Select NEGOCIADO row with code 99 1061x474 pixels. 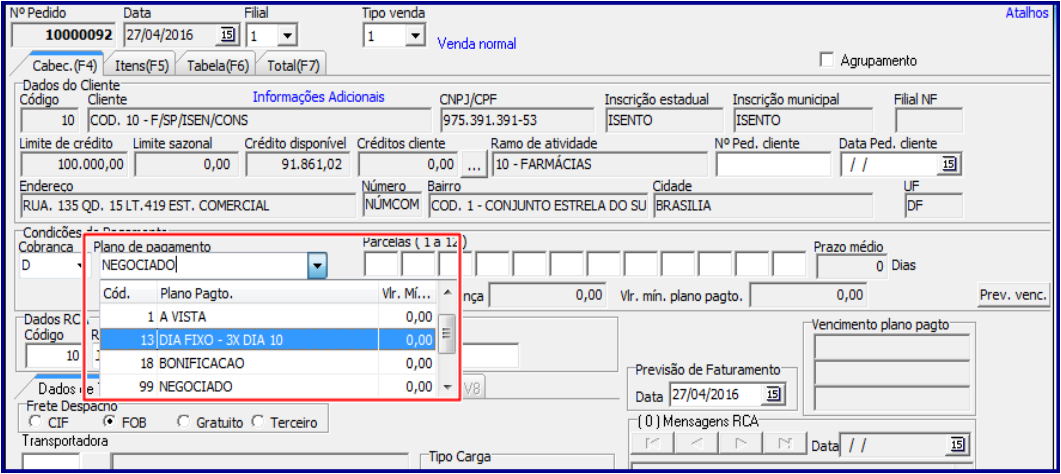click(267, 387)
